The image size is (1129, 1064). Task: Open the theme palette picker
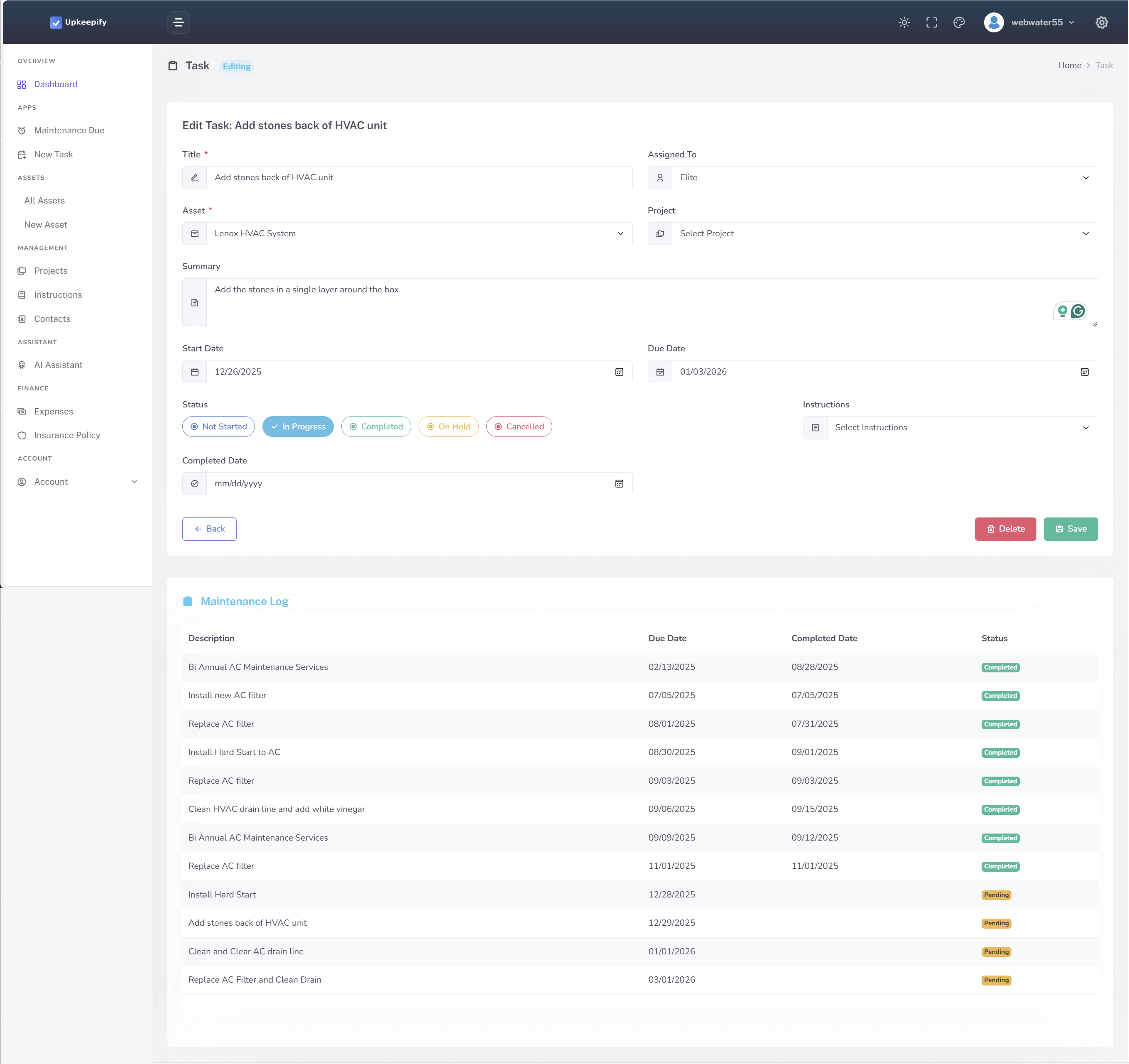click(x=960, y=22)
